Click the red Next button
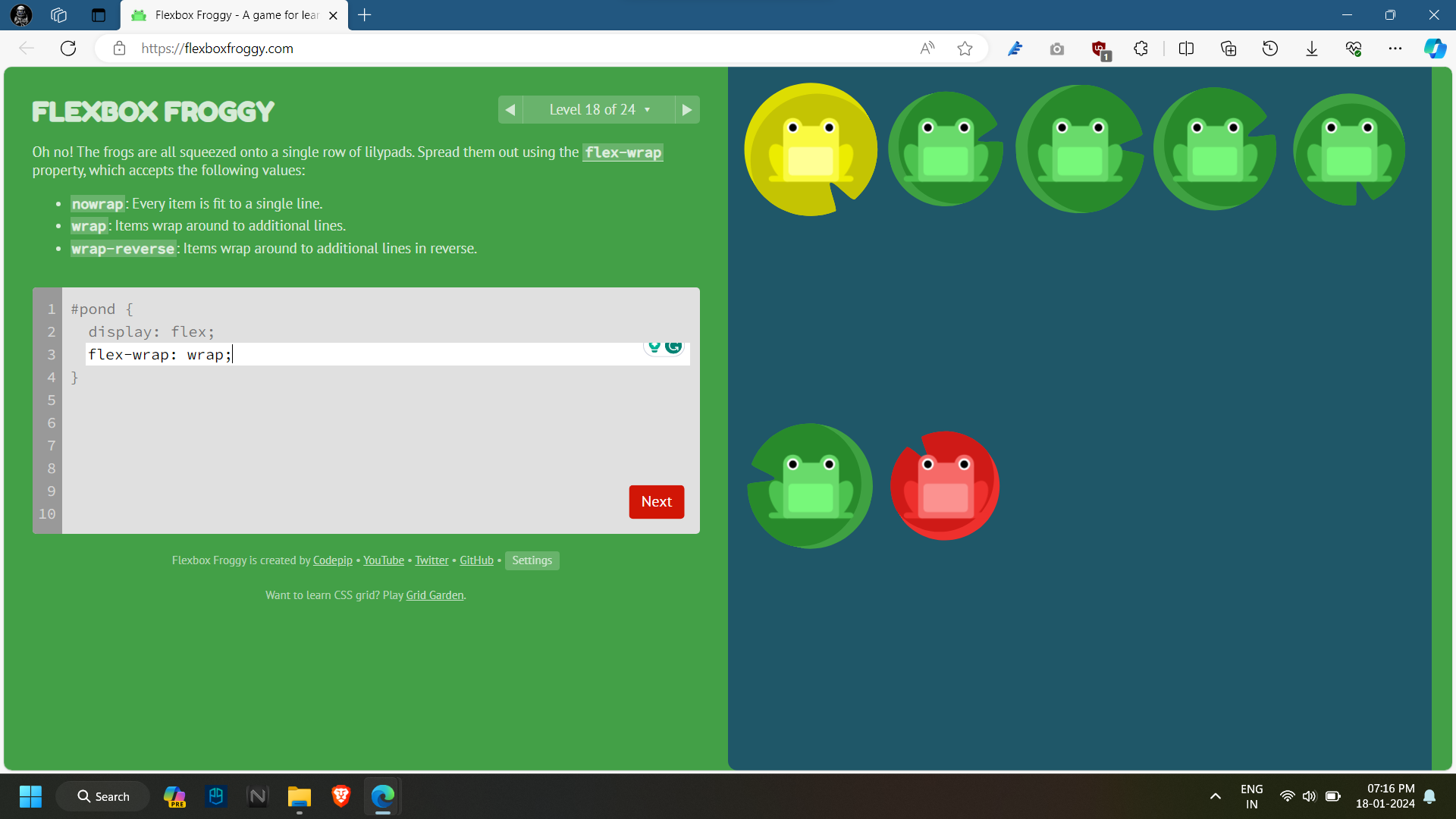The width and height of the screenshot is (1456, 819). click(656, 502)
